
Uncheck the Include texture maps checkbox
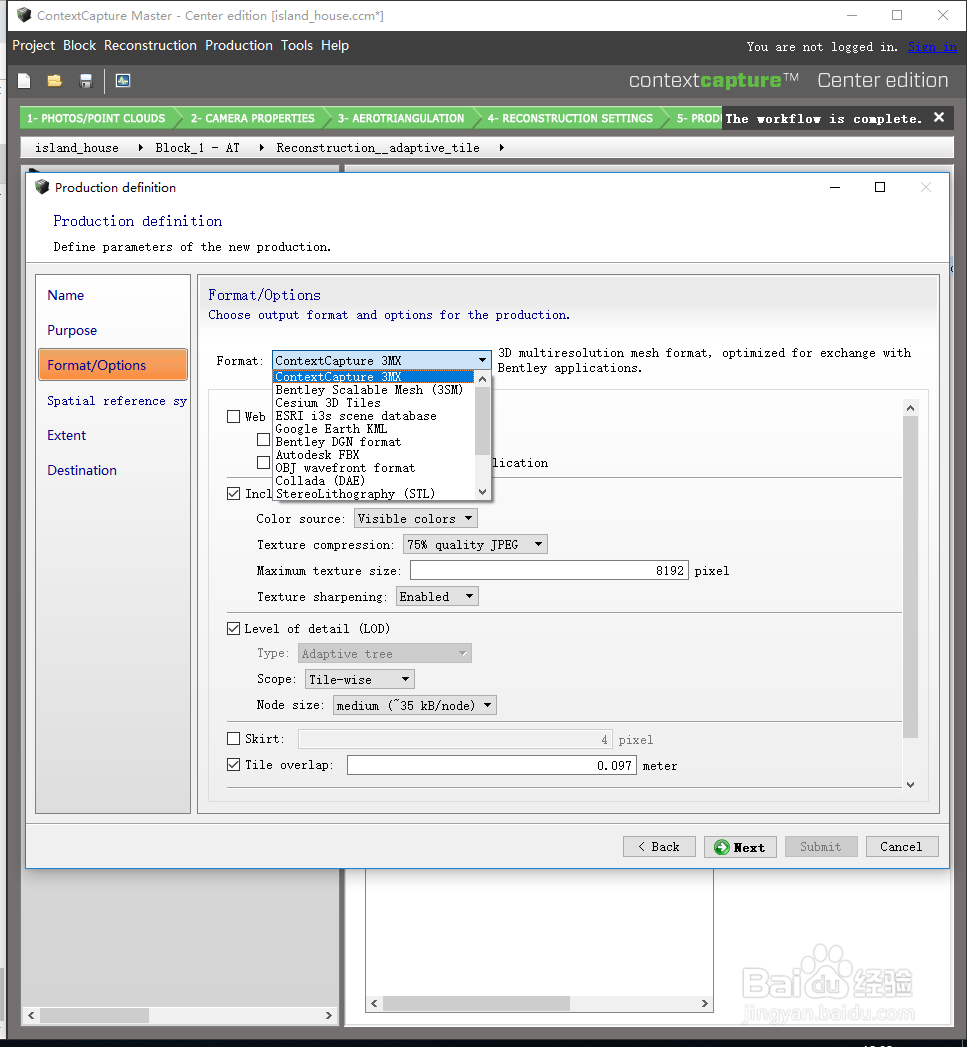pos(233,493)
